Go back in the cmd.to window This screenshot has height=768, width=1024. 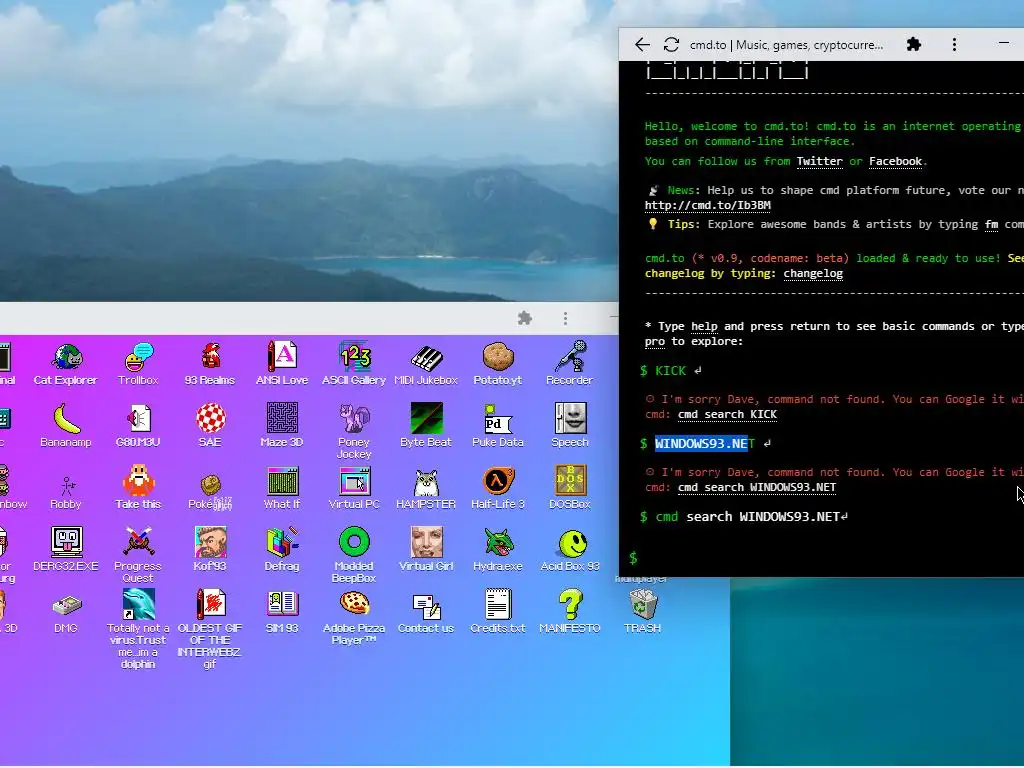643,44
